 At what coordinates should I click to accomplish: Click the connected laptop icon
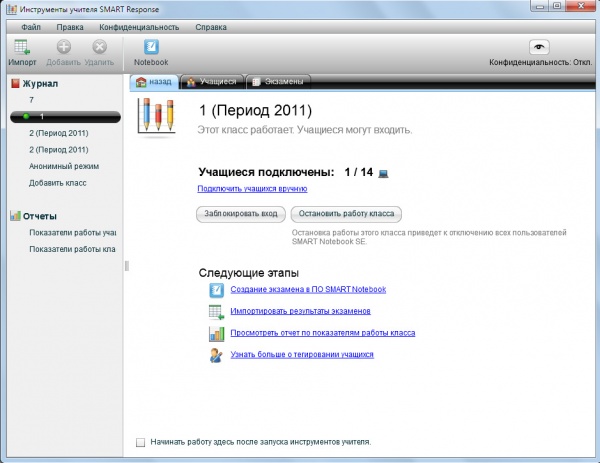[x=383, y=174]
